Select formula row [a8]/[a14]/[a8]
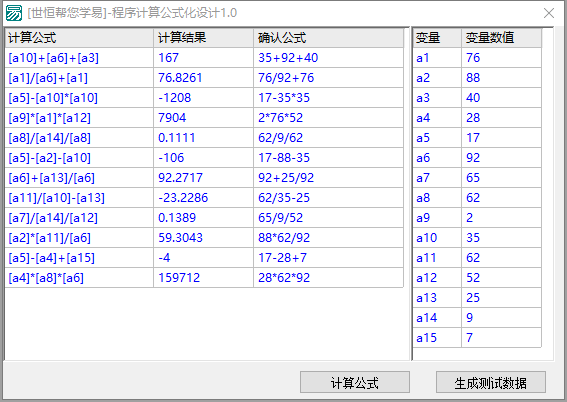This screenshot has height=402, width=567. coord(204,138)
